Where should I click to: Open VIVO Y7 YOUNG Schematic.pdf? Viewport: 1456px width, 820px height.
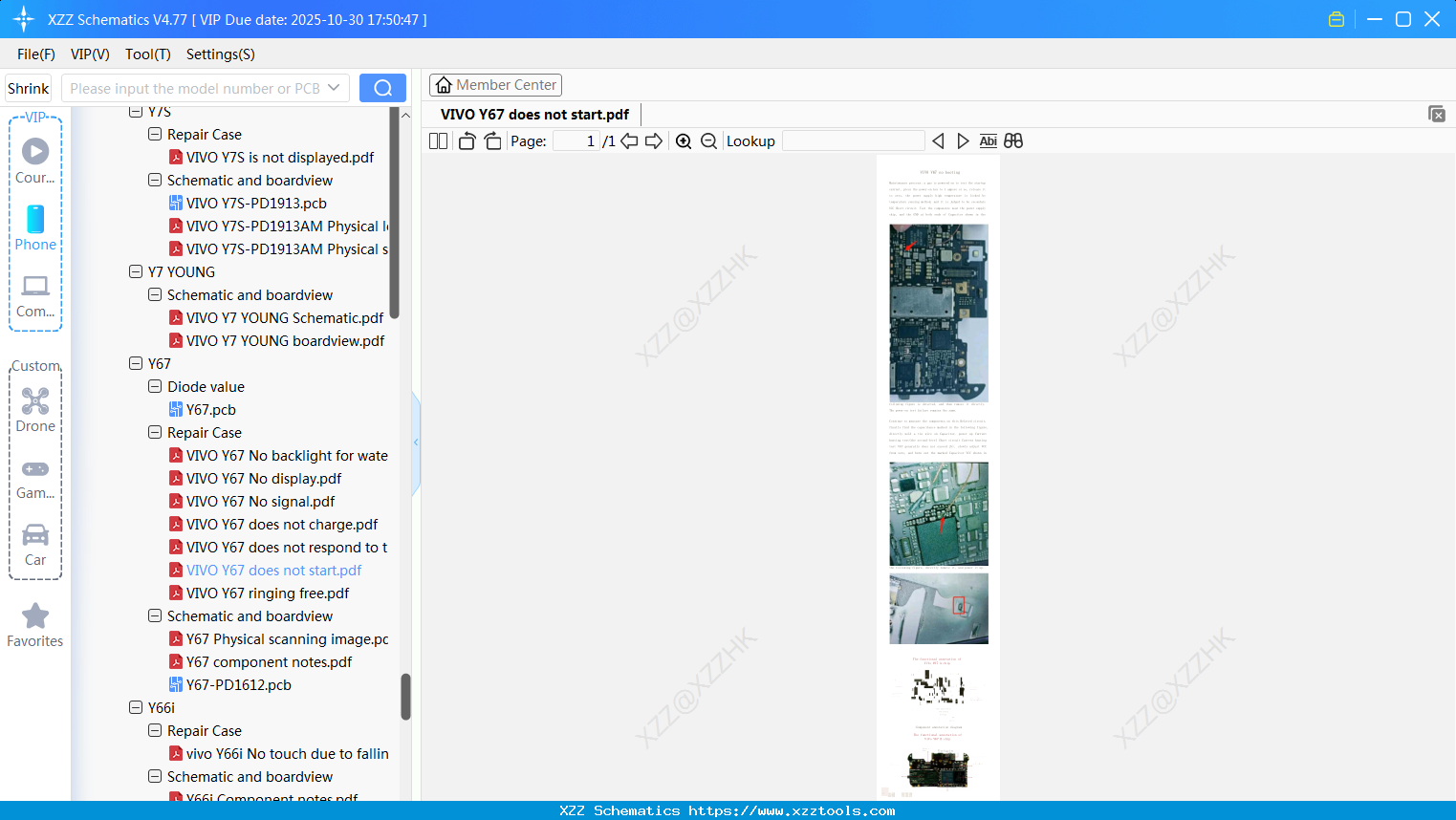click(x=285, y=317)
